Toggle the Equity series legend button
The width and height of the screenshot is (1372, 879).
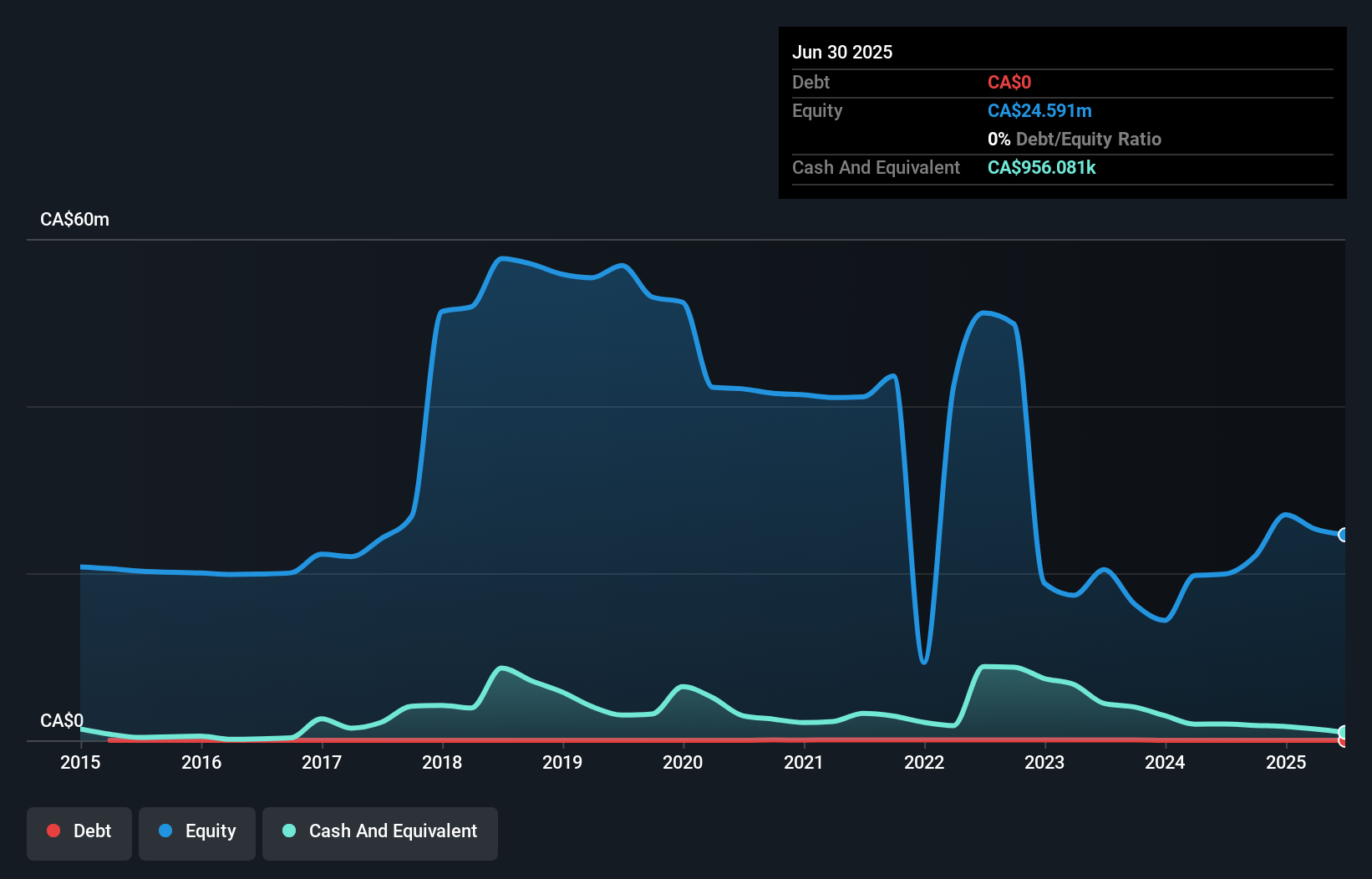(197, 833)
